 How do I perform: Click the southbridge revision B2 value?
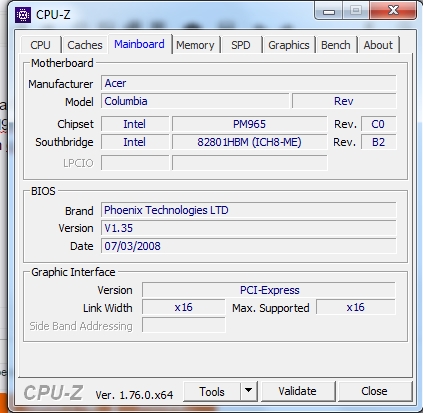tap(379, 142)
